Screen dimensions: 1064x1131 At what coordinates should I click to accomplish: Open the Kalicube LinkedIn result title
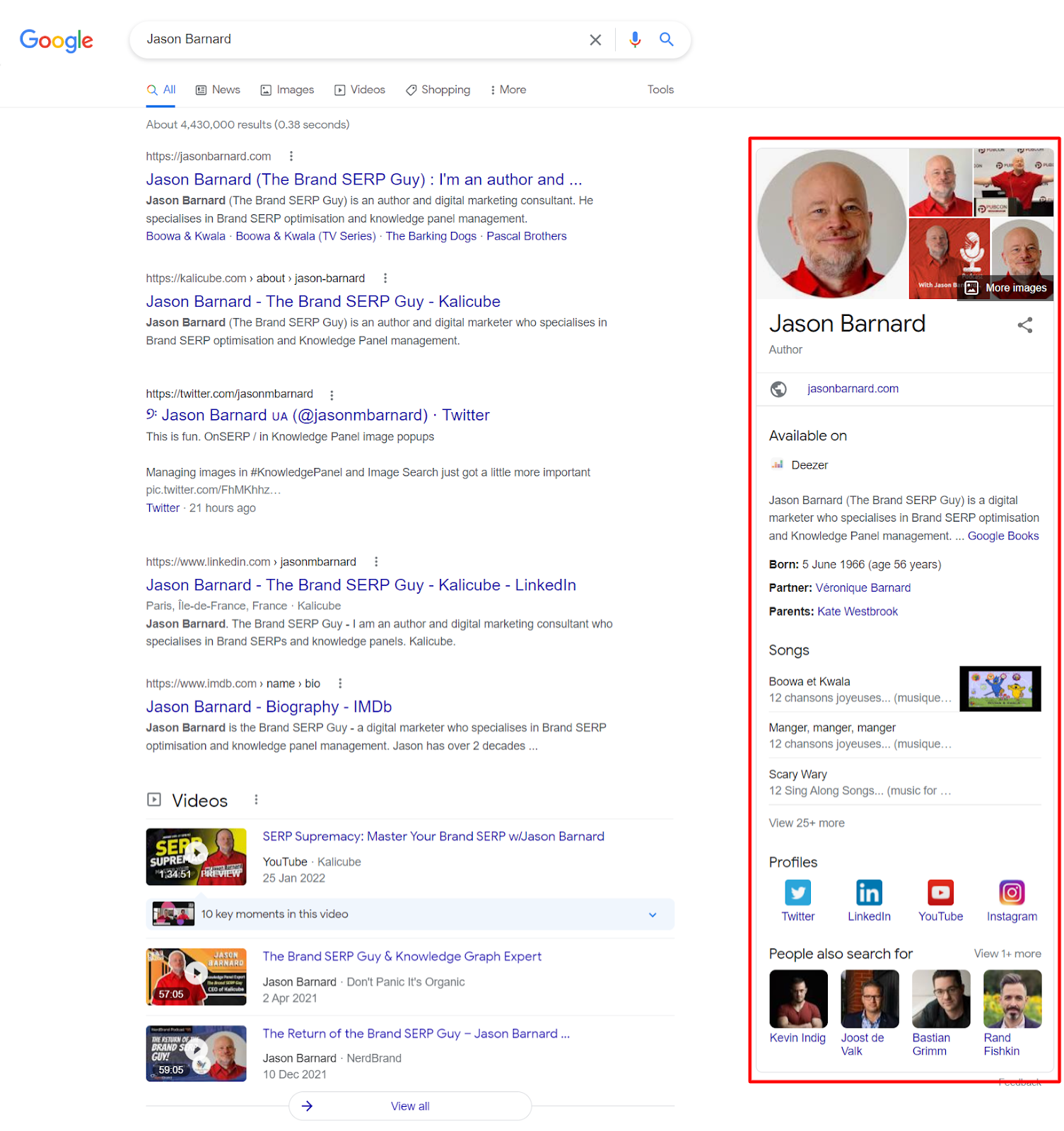click(361, 585)
